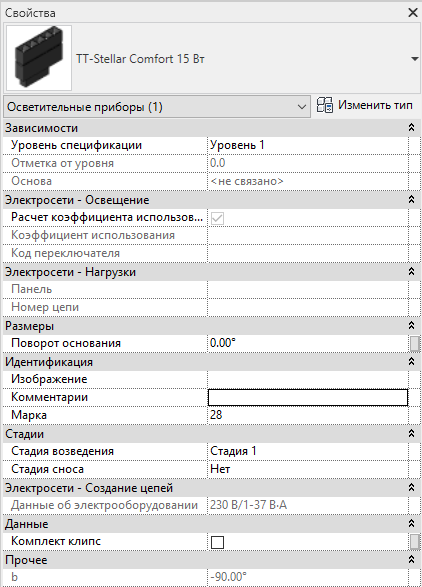Click the Изображение value field

308,379
